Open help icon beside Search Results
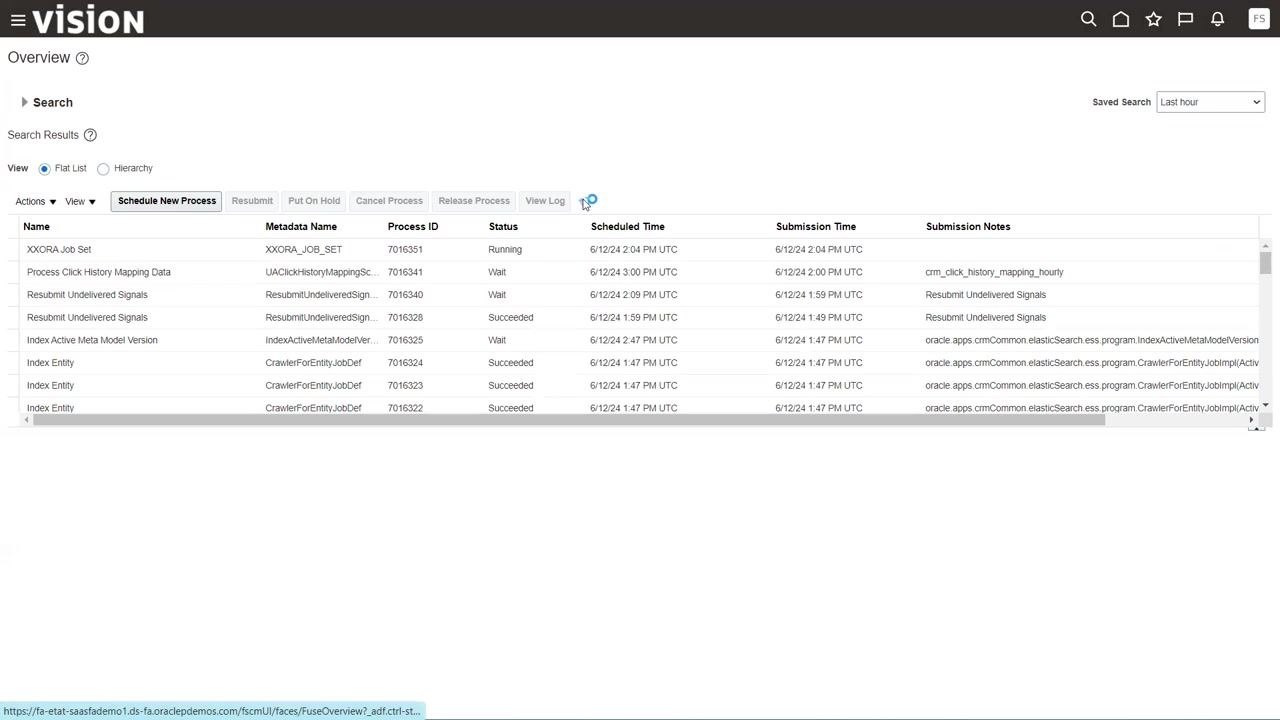 point(90,135)
